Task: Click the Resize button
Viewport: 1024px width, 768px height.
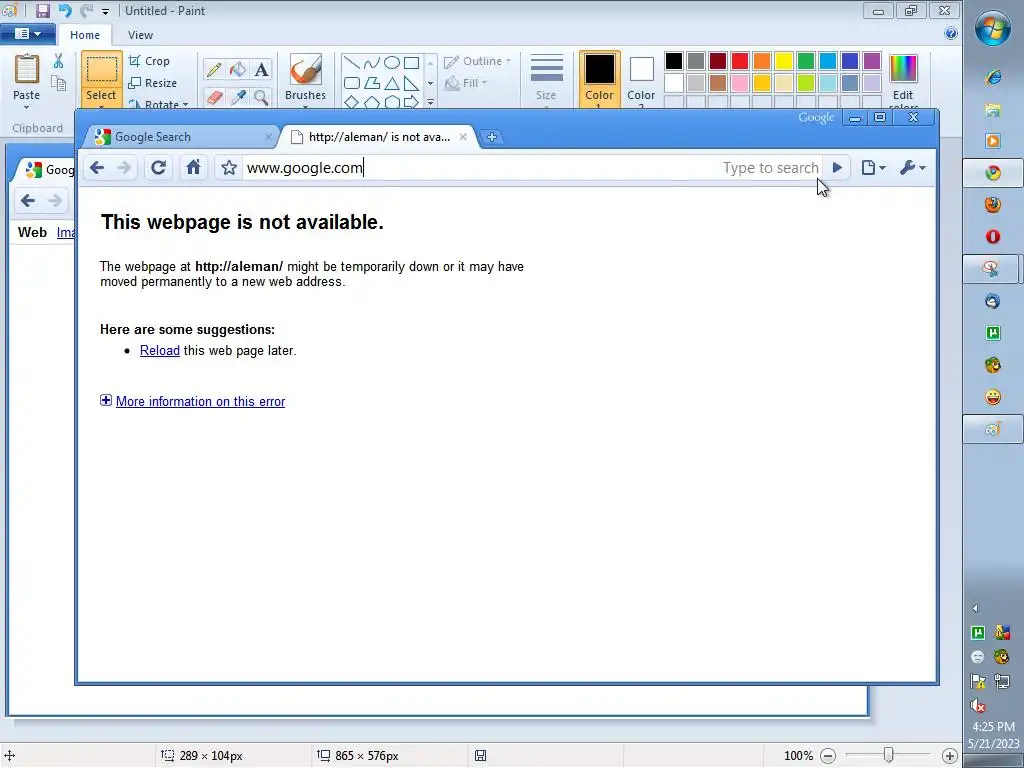Action: click(x=153, y=83)
